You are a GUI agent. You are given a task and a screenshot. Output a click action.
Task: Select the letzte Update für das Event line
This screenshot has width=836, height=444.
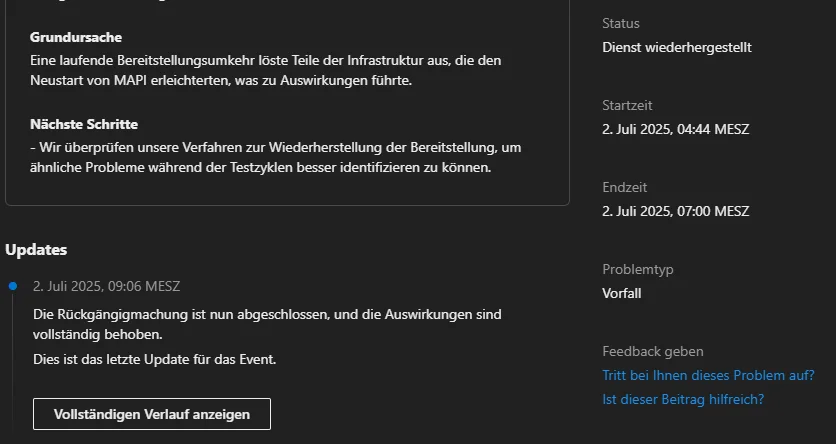tap(155, 360)
